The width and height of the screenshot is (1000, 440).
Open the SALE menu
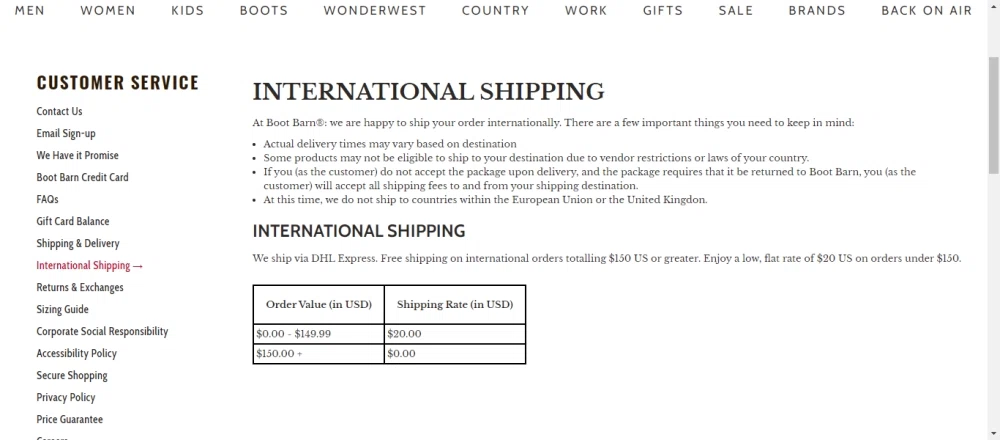pos(736,11)
